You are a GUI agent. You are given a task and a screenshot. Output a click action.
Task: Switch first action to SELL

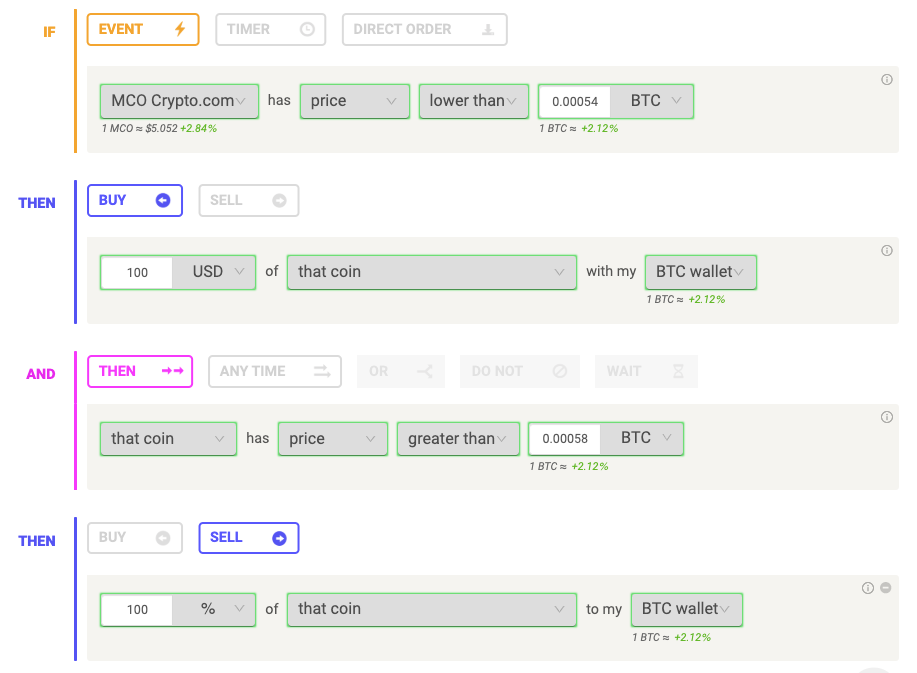[249, 201]
